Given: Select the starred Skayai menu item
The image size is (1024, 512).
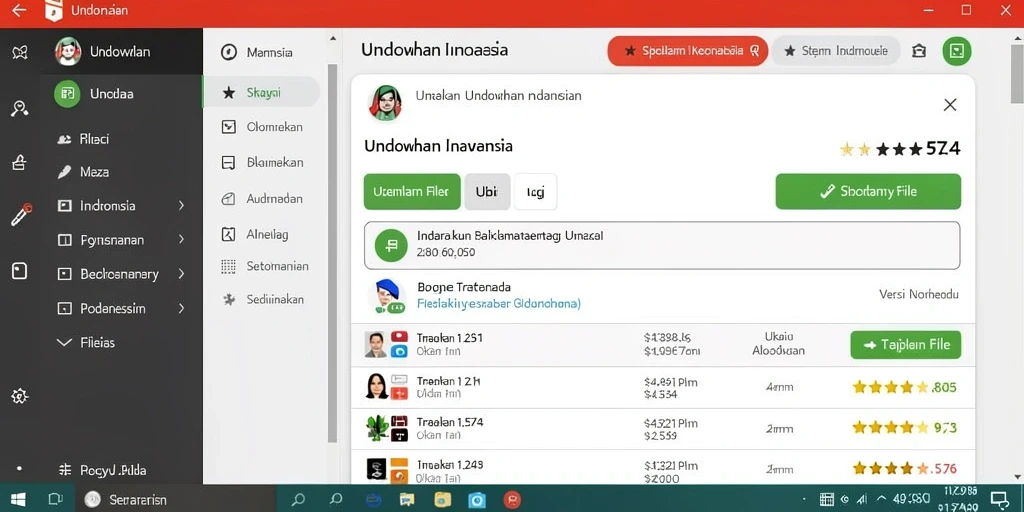Looking at the screenshot, I should coord(261,93).
